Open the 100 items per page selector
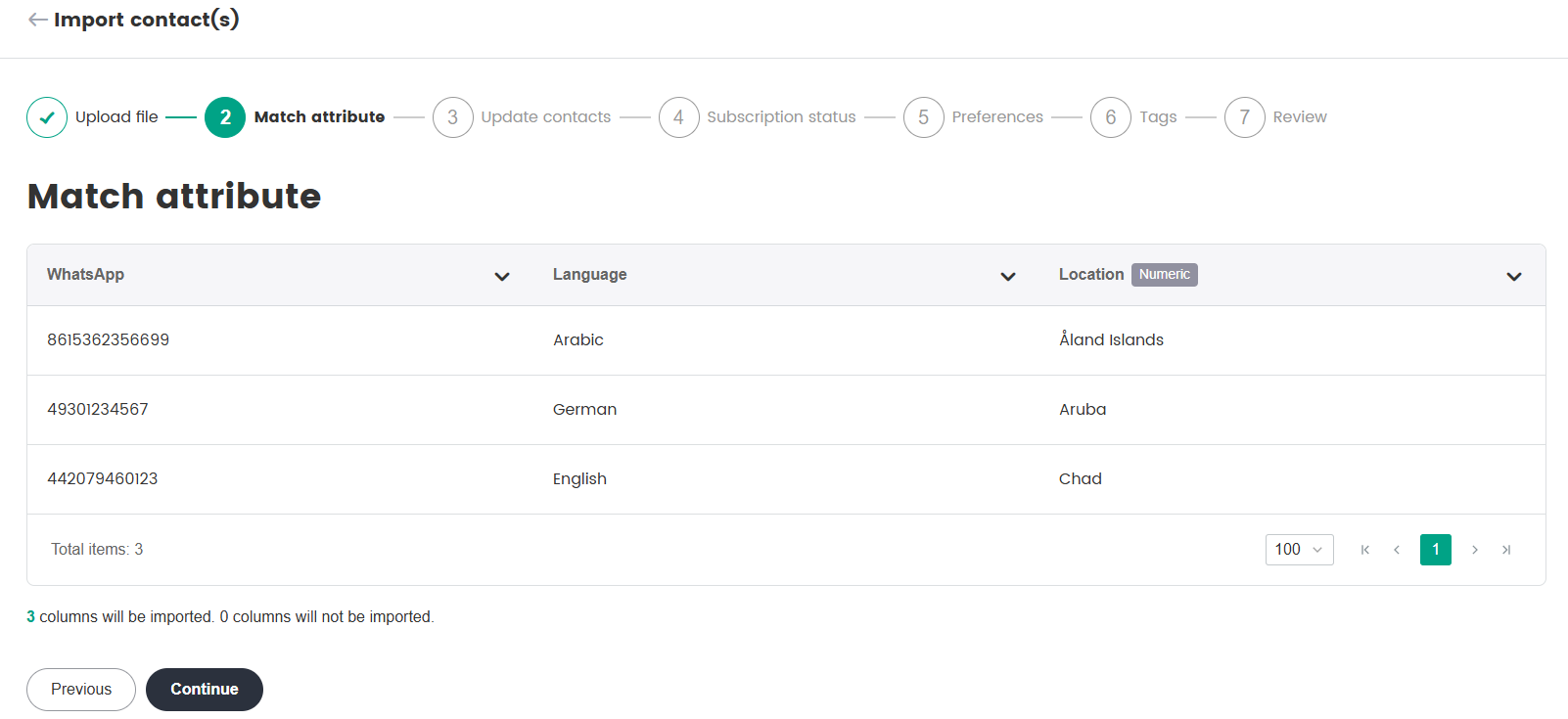The width and height of the screenshot is (1568, 719). (x=1299, y=550)
